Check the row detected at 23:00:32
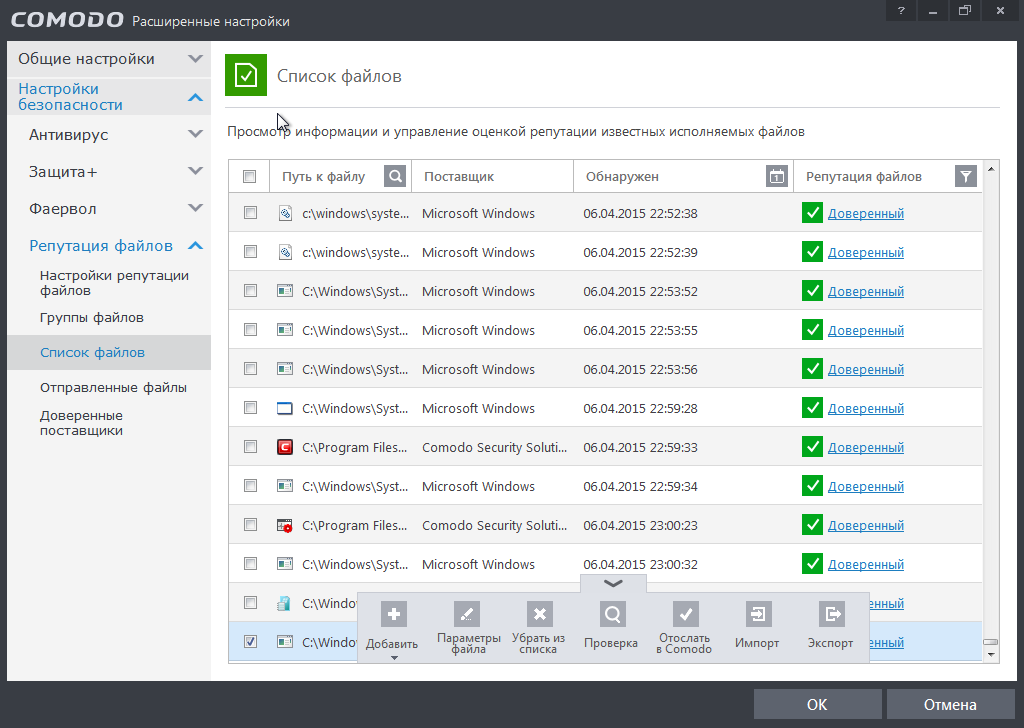Screen dimensions: 1024x728 [250, 563]
